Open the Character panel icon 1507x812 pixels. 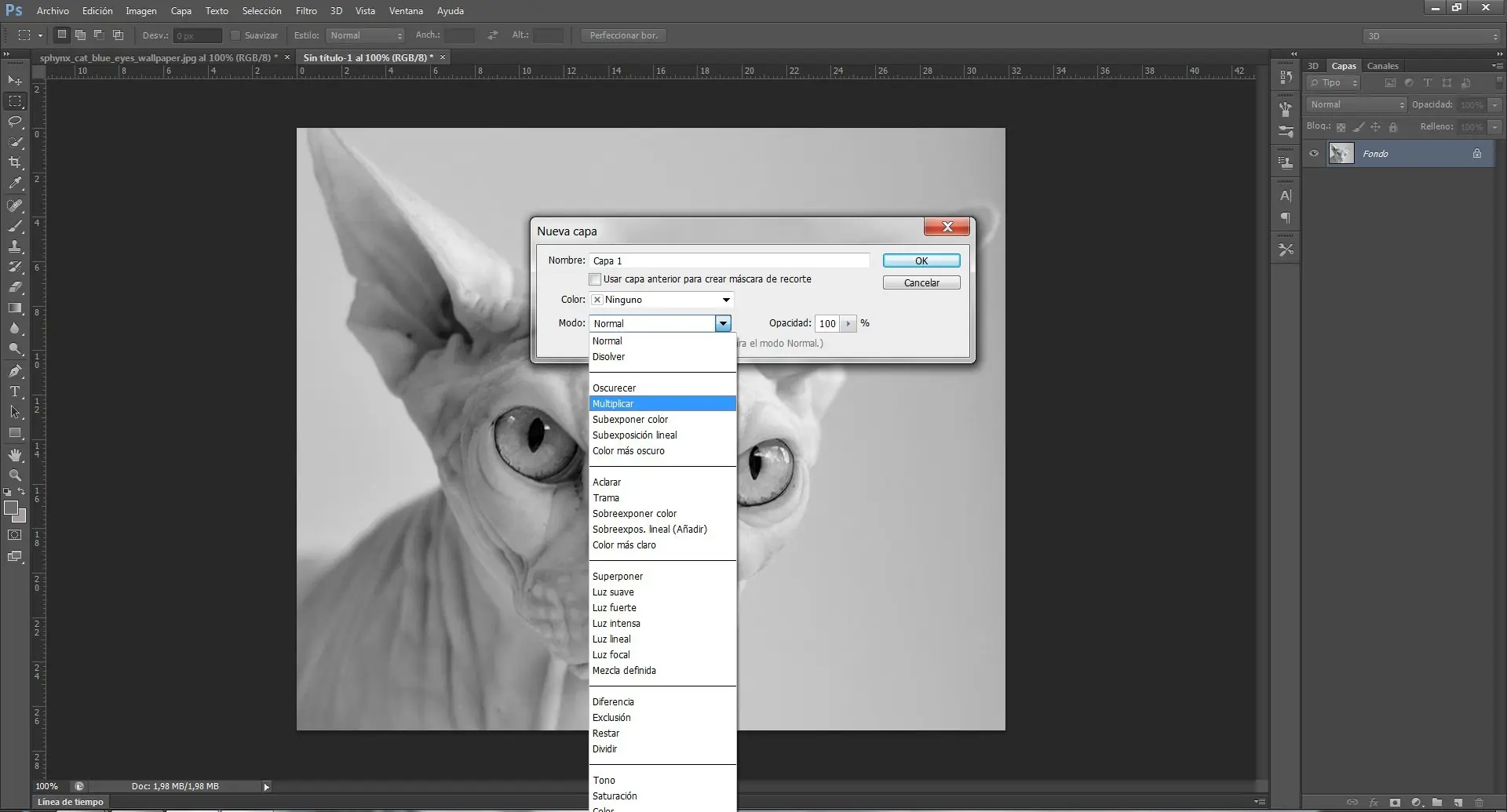click(x=1286, y=195)
